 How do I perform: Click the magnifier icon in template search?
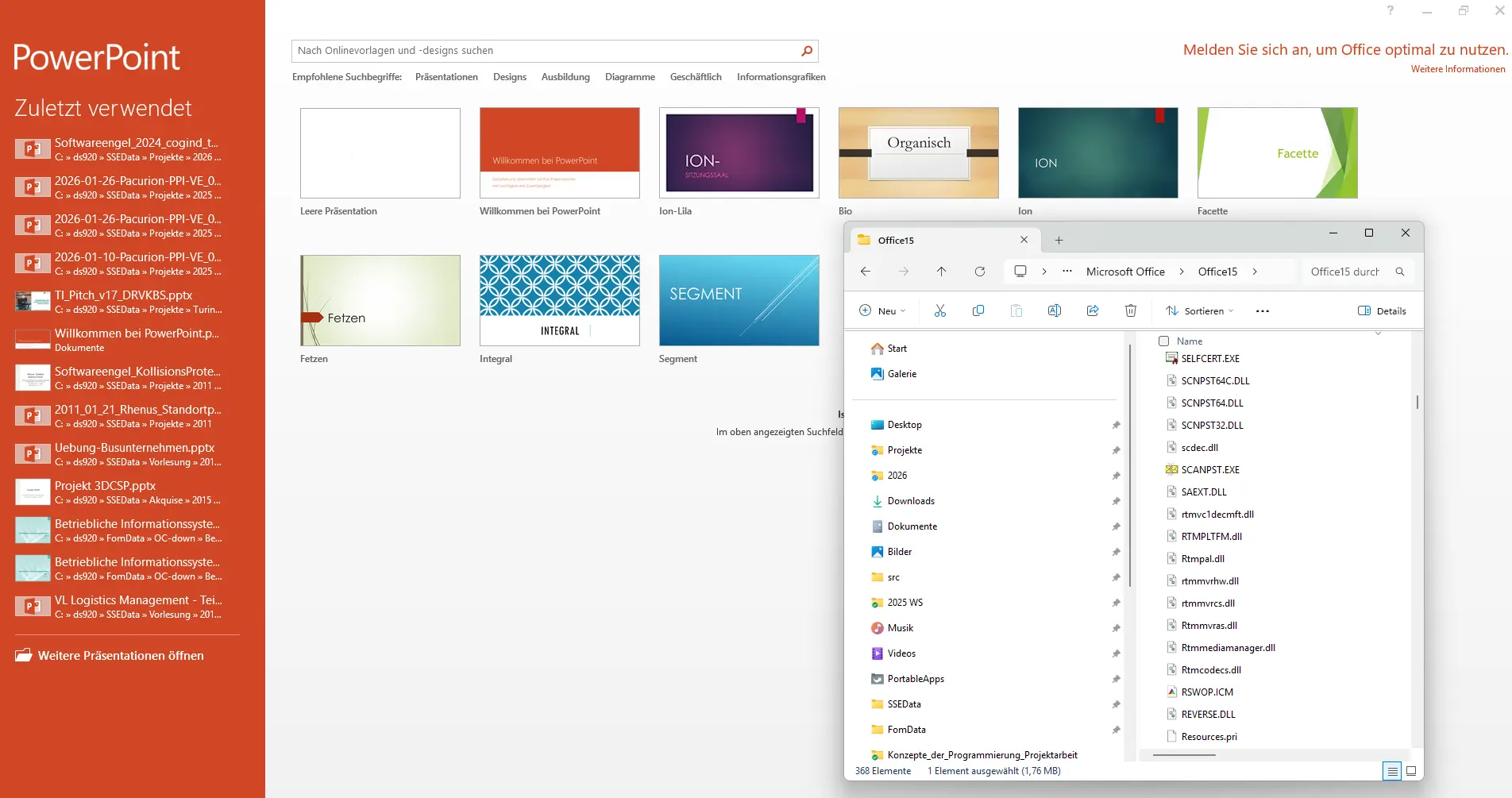[x=807, y=51]
